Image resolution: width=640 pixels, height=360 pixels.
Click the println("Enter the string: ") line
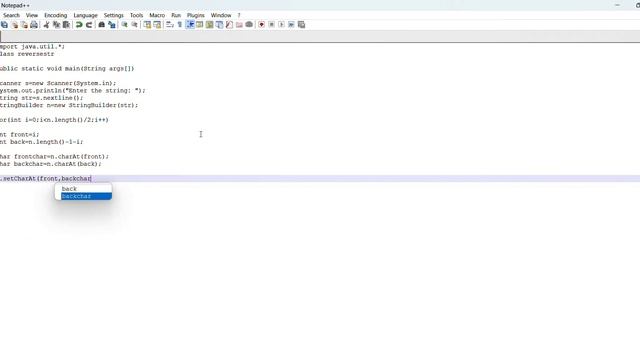(73, 91)
